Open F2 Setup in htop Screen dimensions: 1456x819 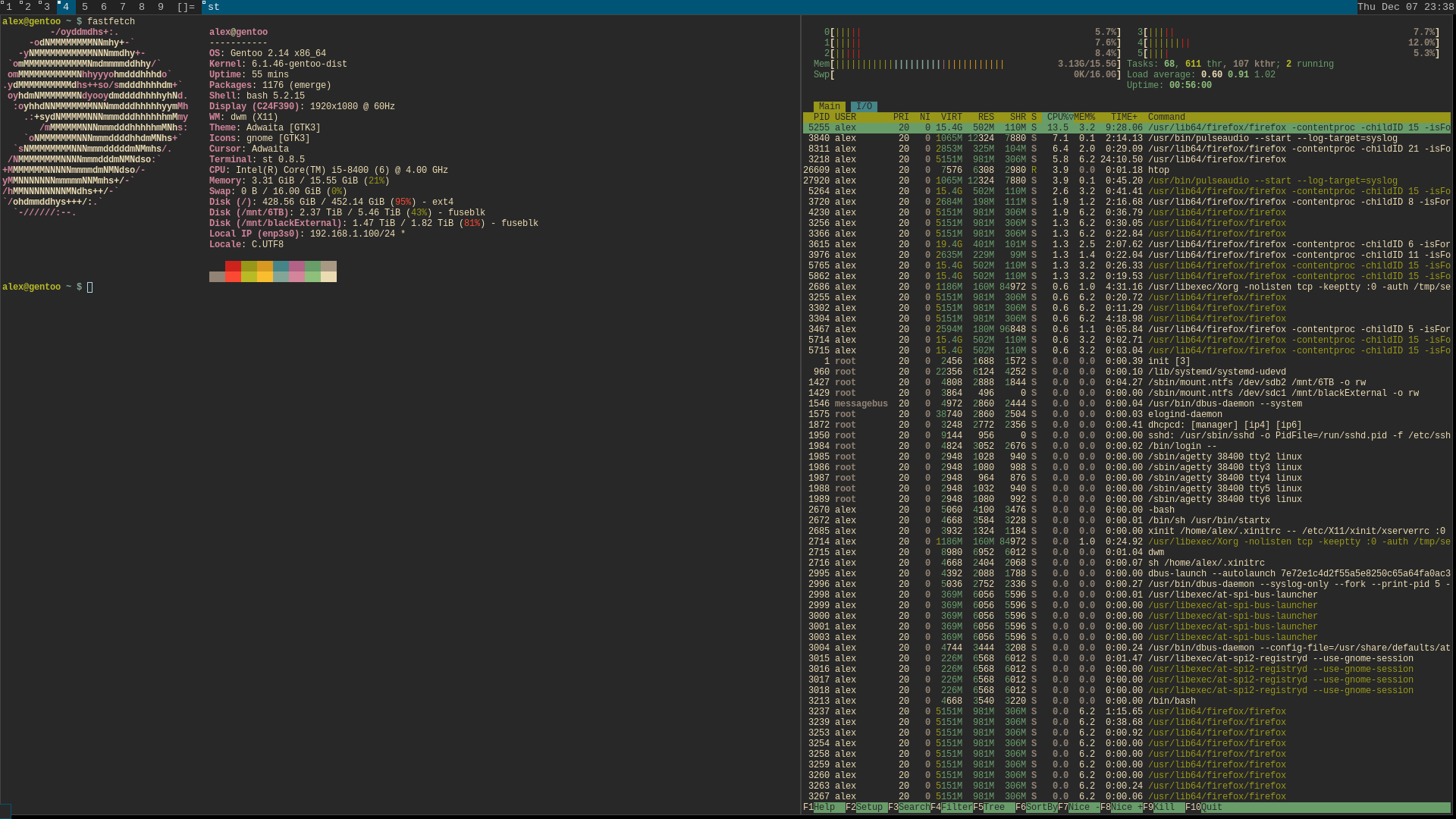869,808
